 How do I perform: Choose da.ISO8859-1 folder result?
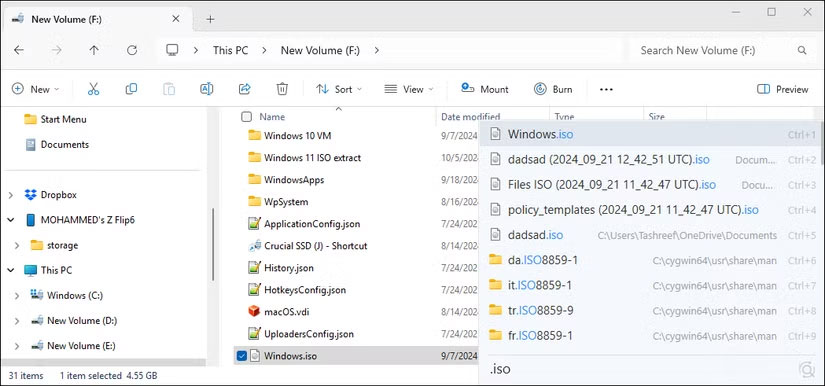[x=650, y=260]
